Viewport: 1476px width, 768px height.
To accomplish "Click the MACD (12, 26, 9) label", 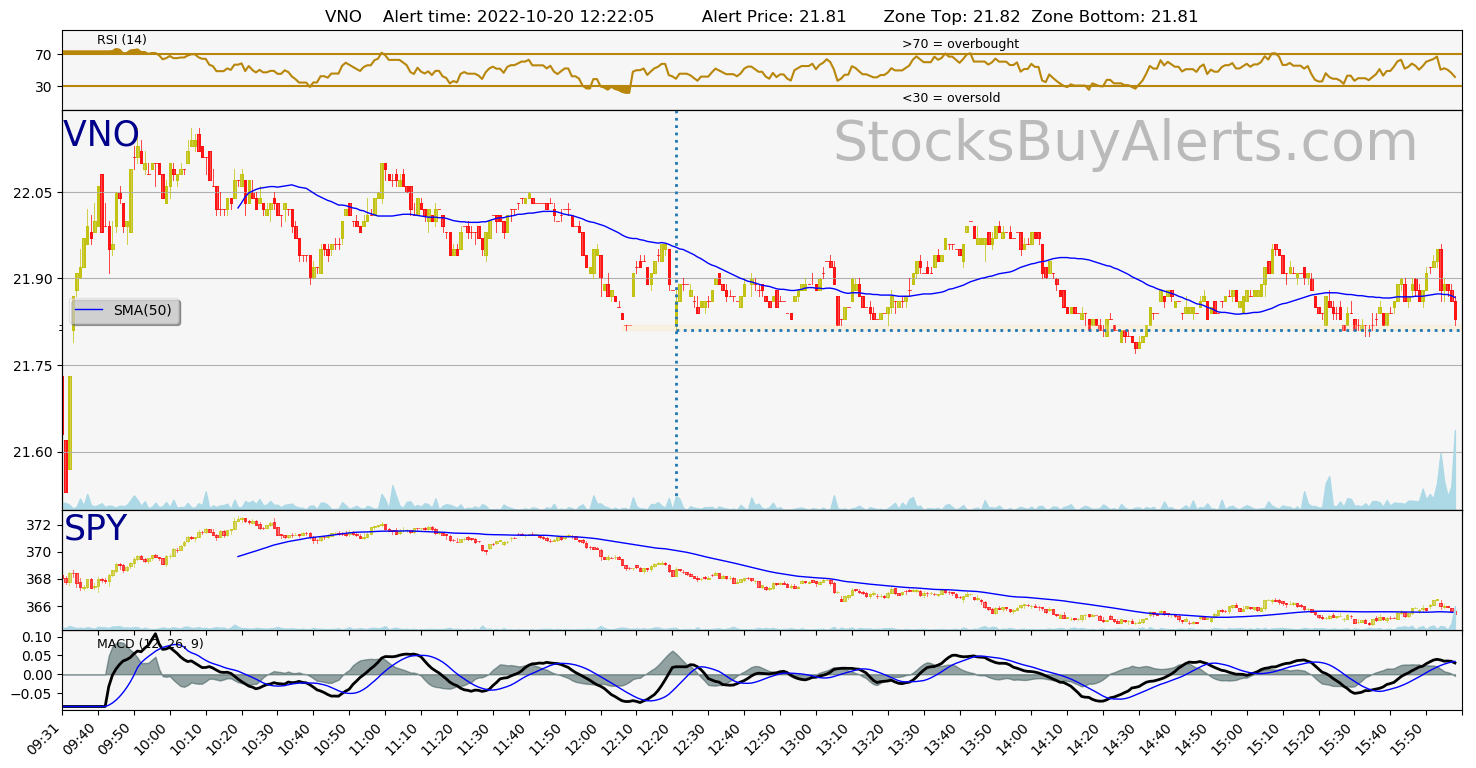I will 150,643.
